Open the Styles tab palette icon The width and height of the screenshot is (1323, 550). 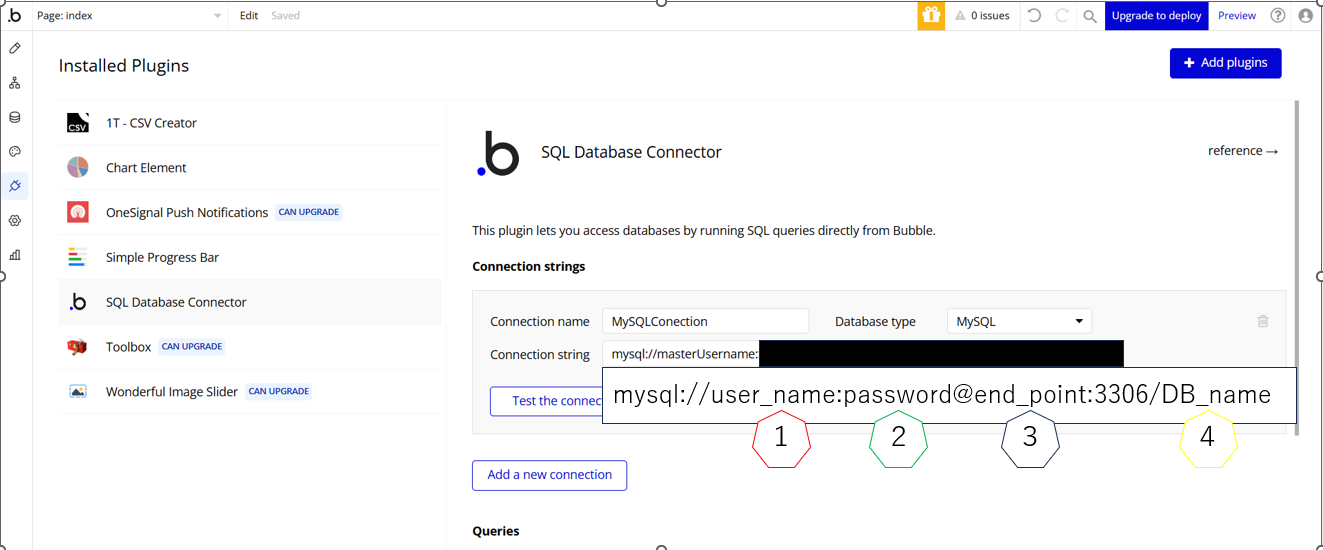tap(15, 152)
